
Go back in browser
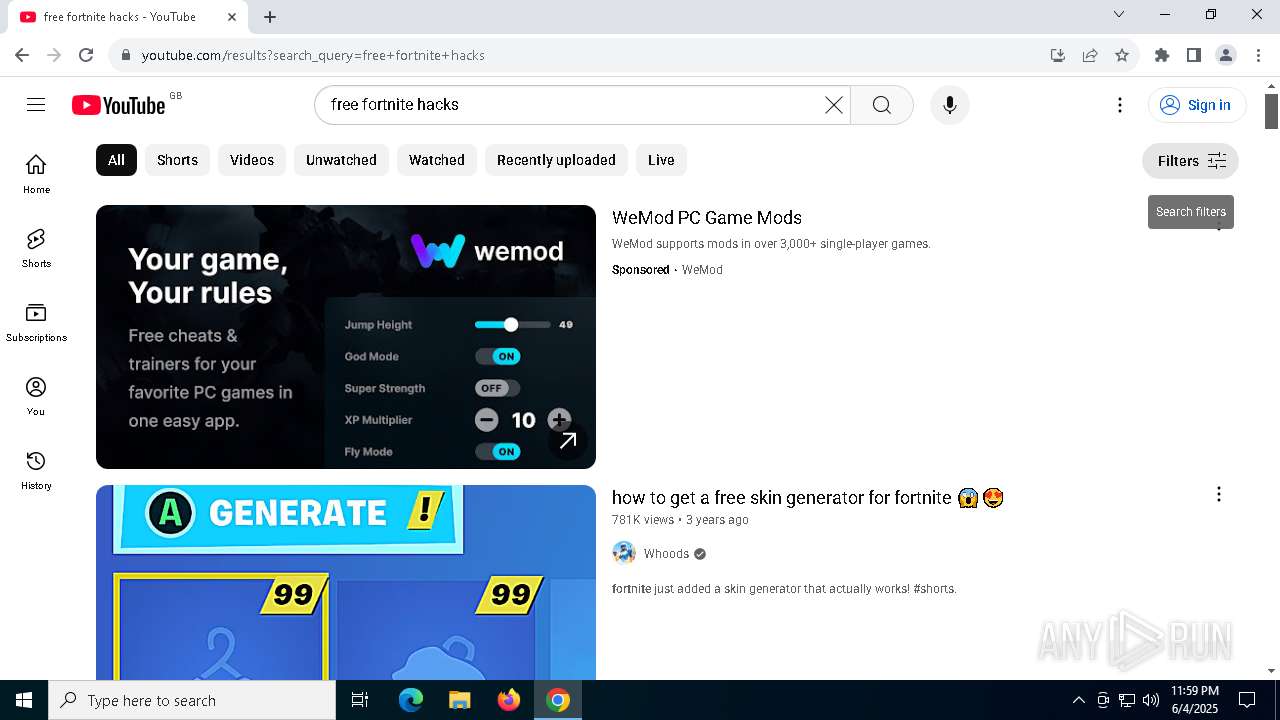click(22, 55)
